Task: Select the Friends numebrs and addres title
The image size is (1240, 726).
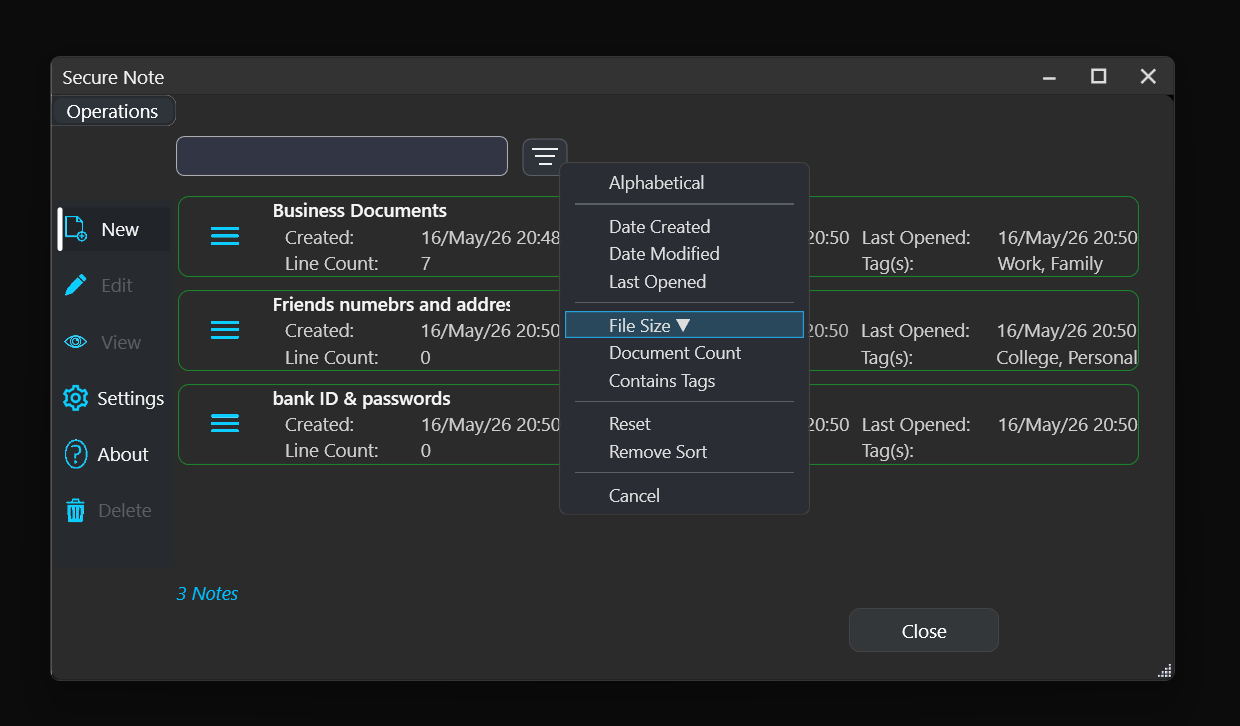Action: click(x=391, y=304)
